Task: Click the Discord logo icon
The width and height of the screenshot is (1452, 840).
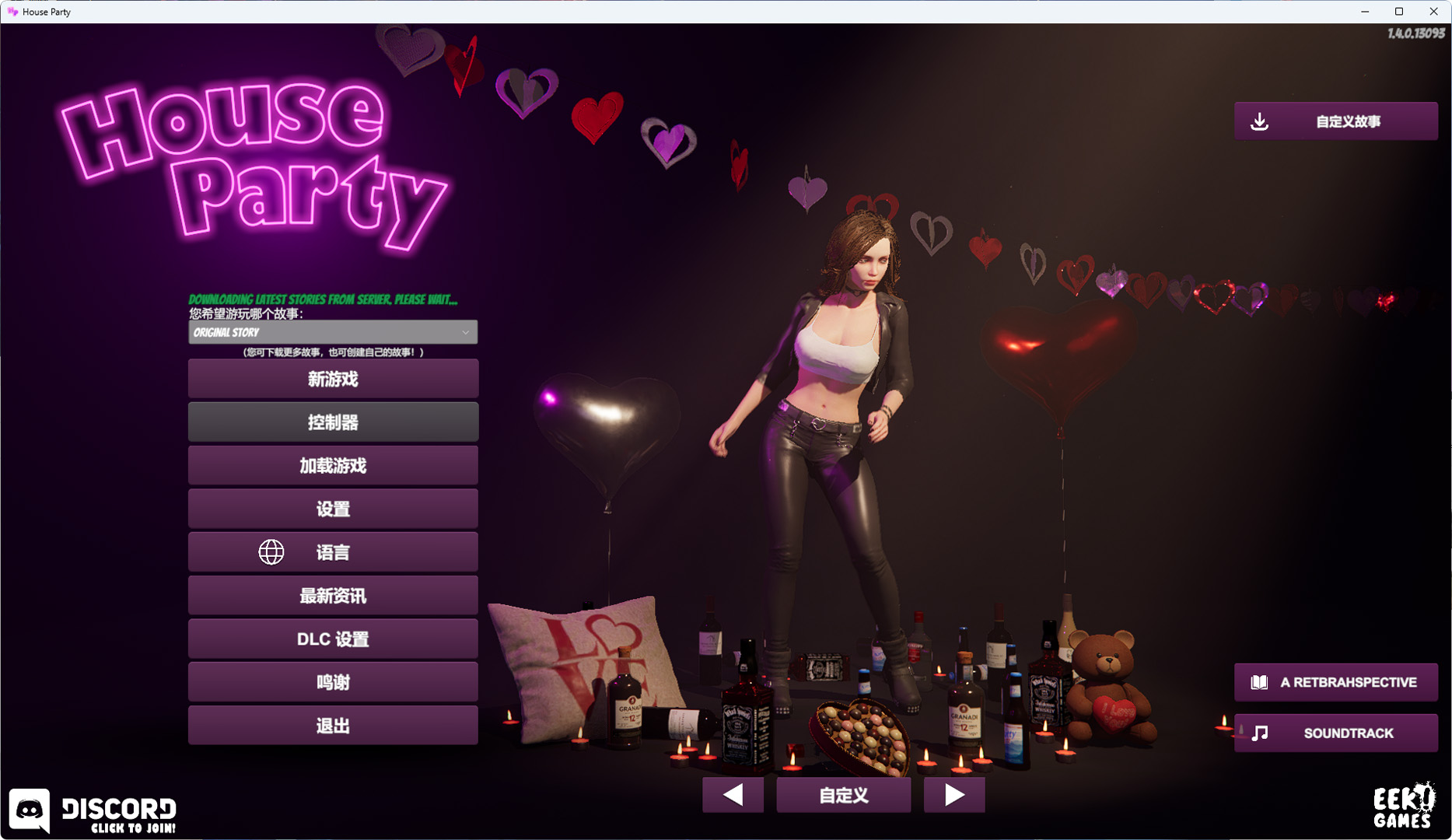Action: (30, 810)
